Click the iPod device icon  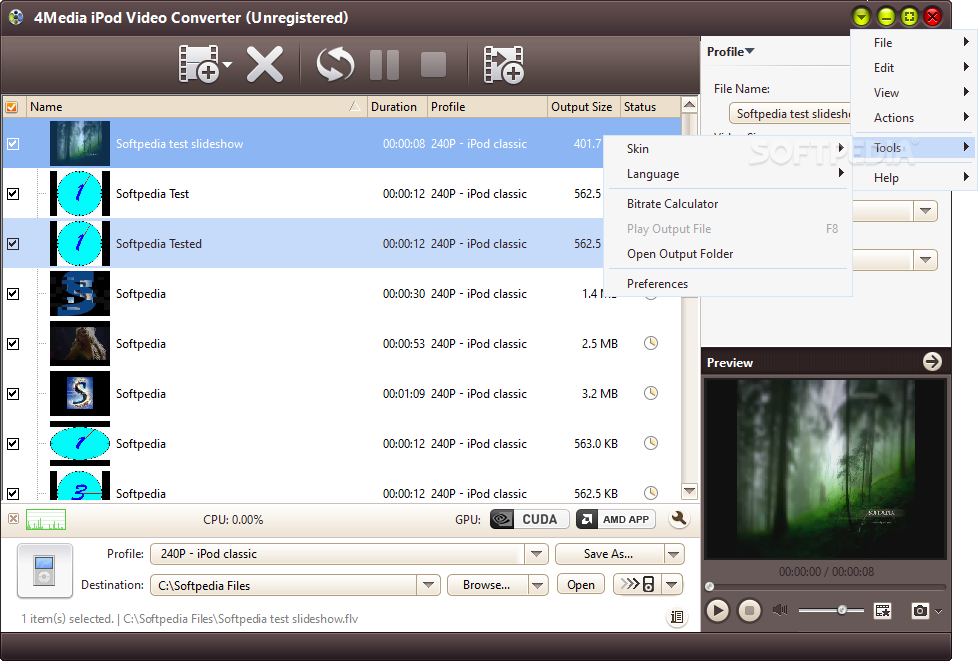coord(44,571)
